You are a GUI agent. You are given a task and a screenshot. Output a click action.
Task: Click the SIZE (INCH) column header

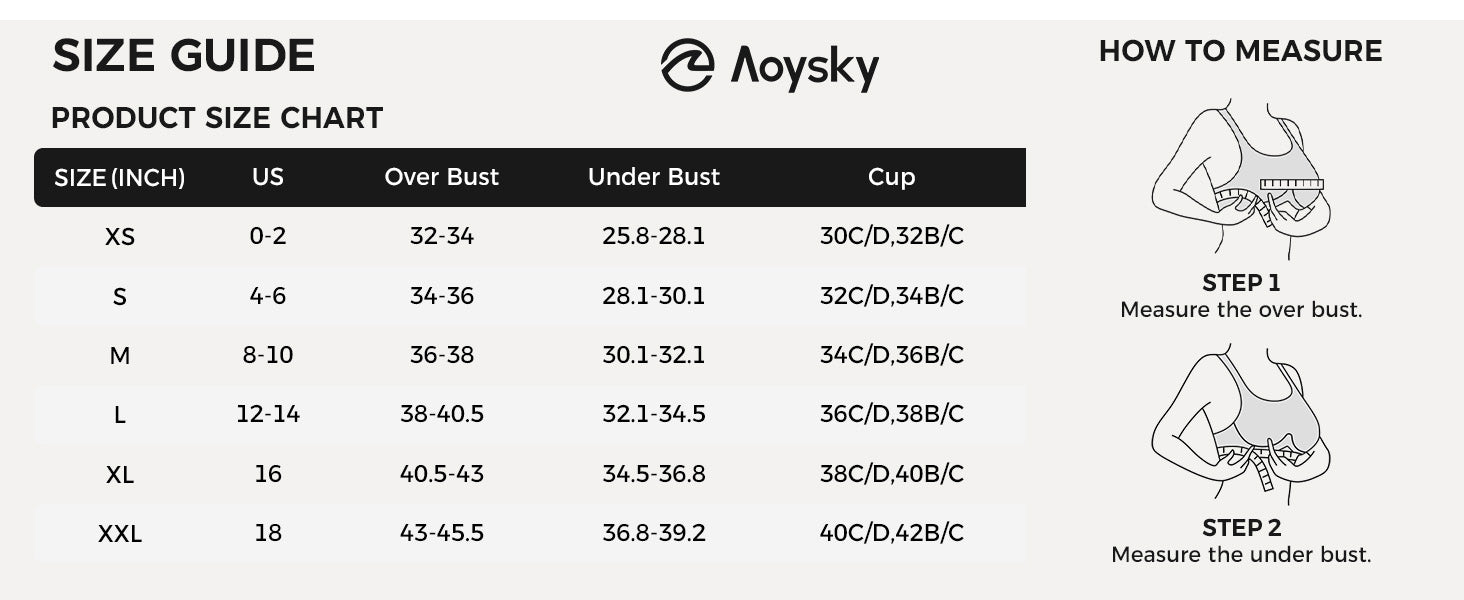pos(120,178)
